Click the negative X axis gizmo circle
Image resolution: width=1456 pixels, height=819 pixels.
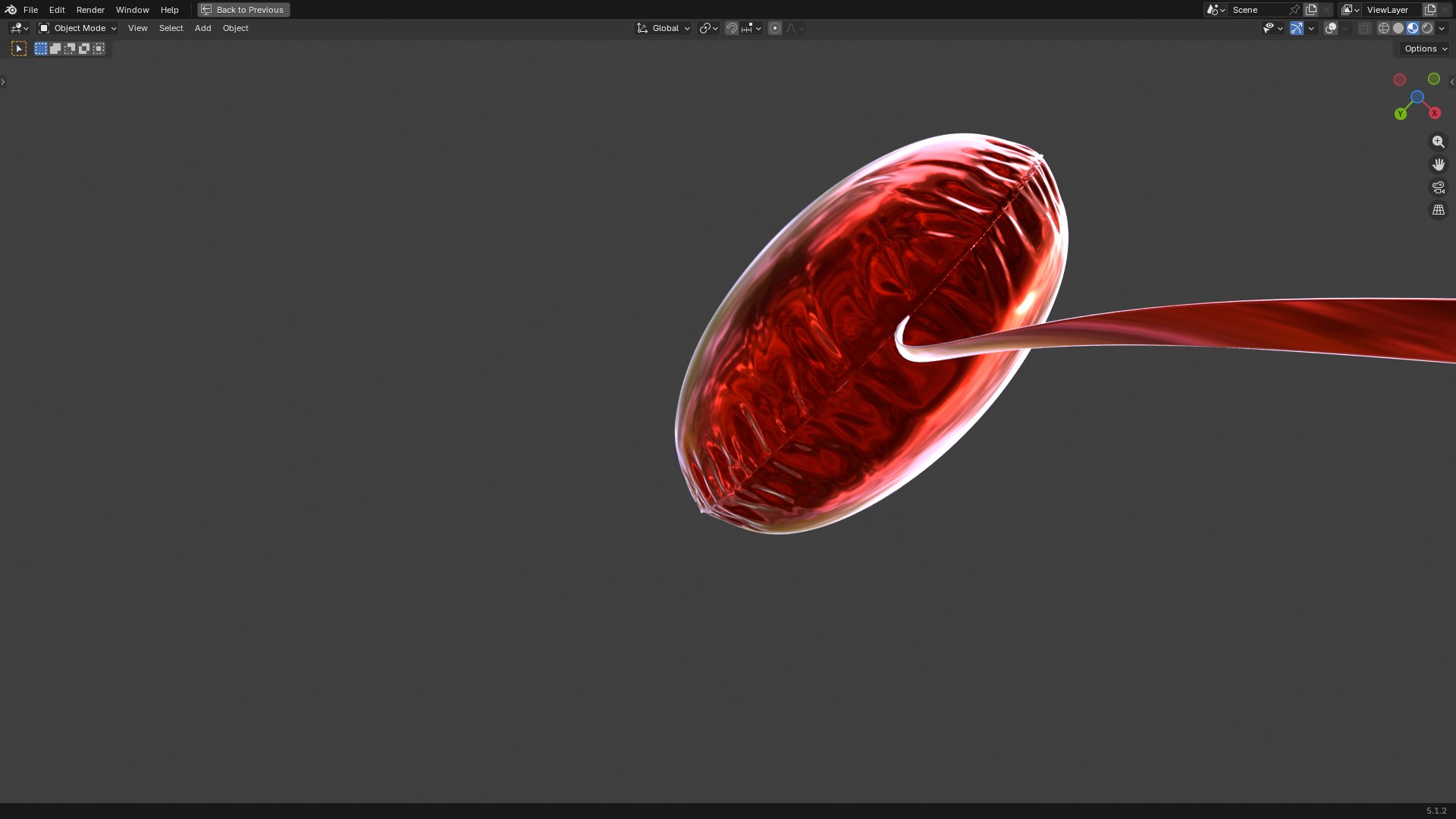click(1400, 80)
